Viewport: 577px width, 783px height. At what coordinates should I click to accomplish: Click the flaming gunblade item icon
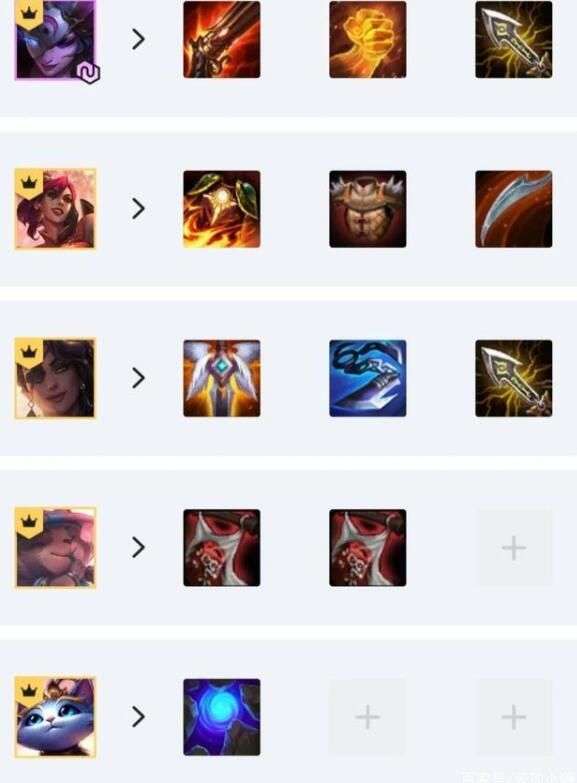222,39
